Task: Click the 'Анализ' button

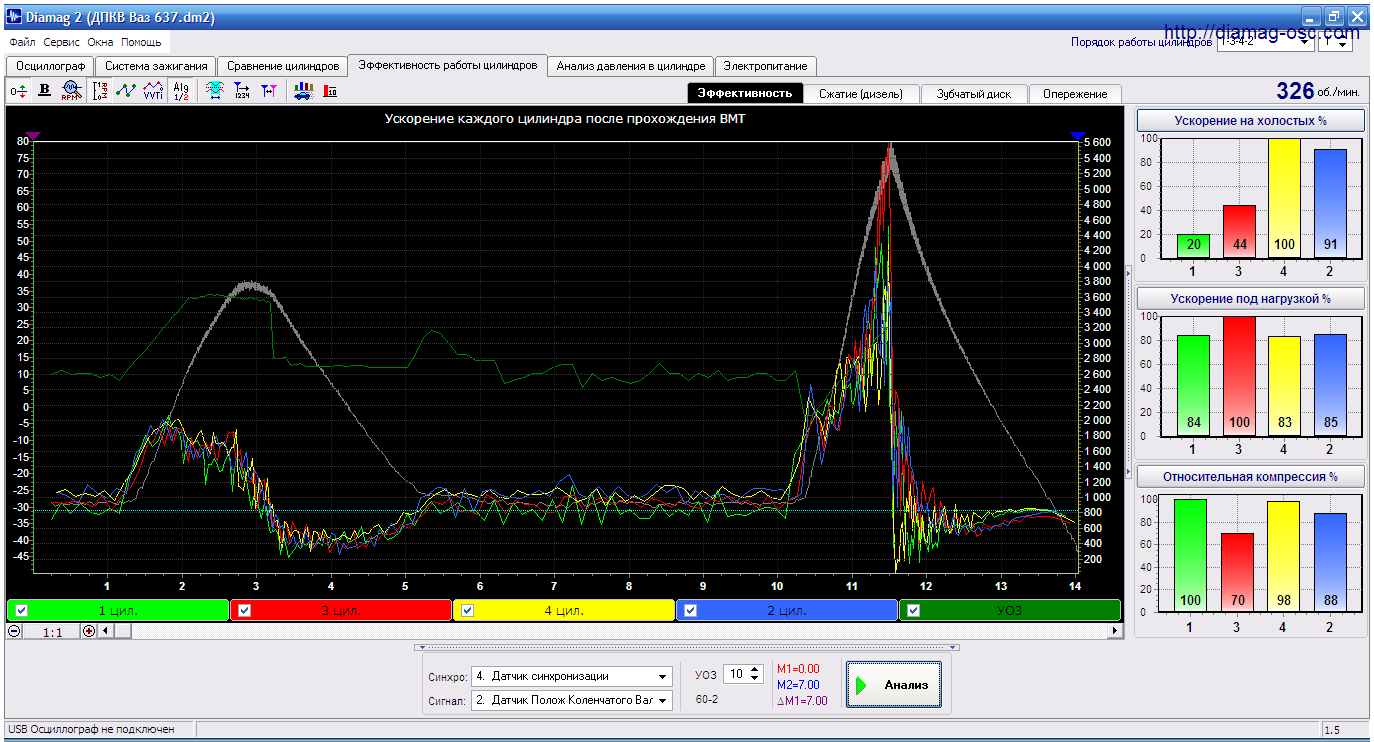Action: click(x=894, y=685)
